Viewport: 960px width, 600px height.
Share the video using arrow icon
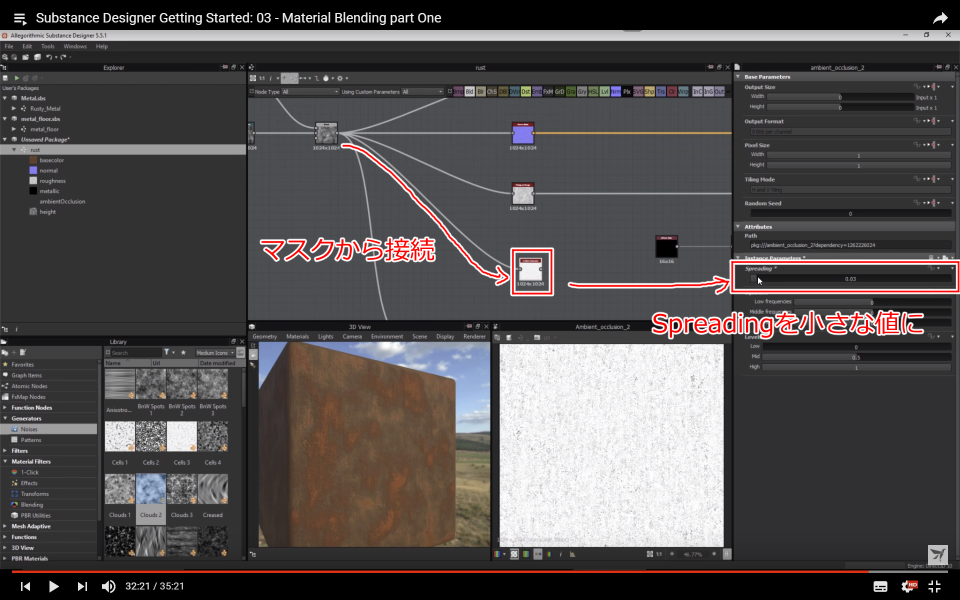click(x=940, y=18)
